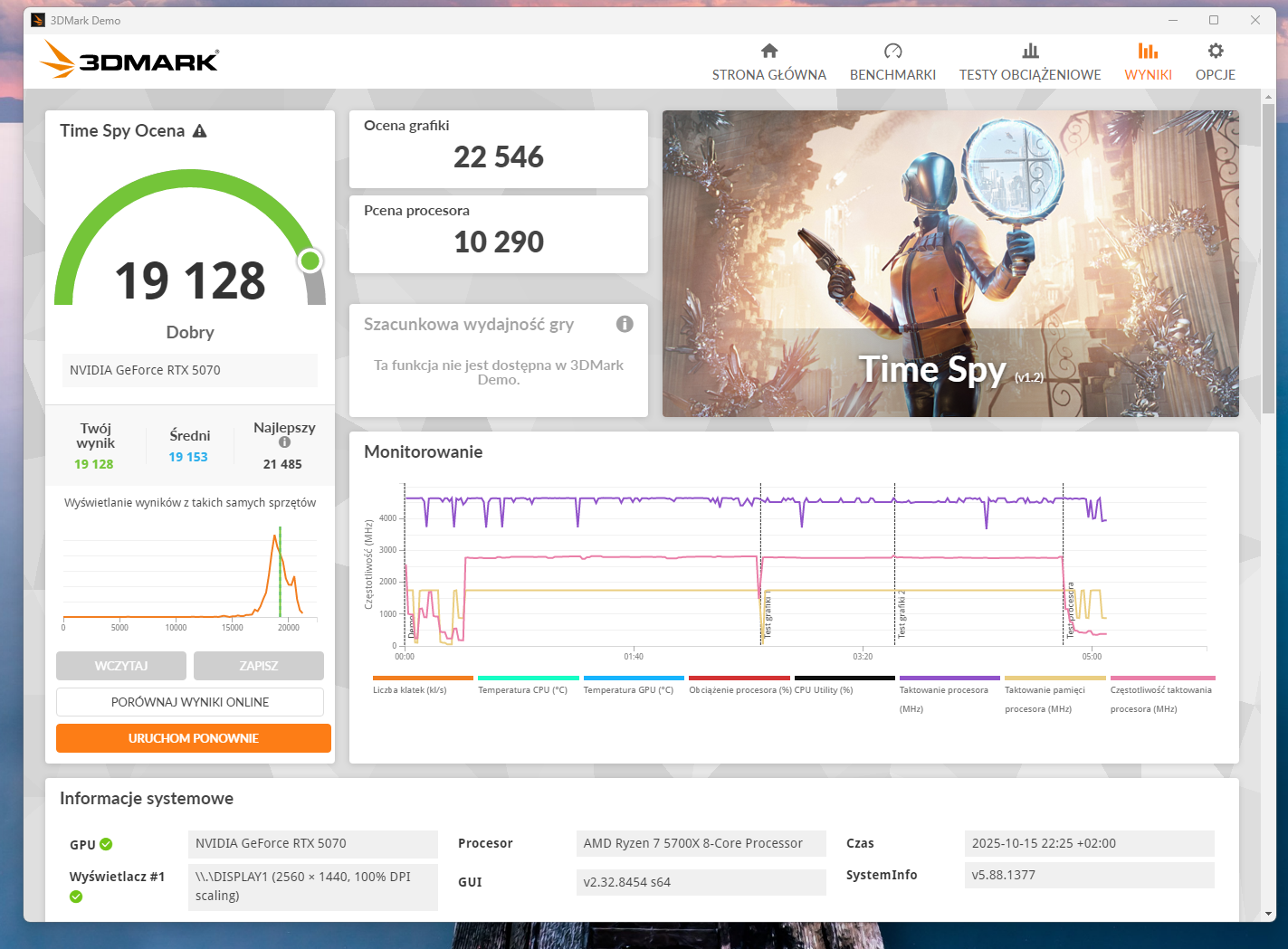
Task: Click the WCZYTAJ button
Action: pyautogui.click(x=121, y=666)
